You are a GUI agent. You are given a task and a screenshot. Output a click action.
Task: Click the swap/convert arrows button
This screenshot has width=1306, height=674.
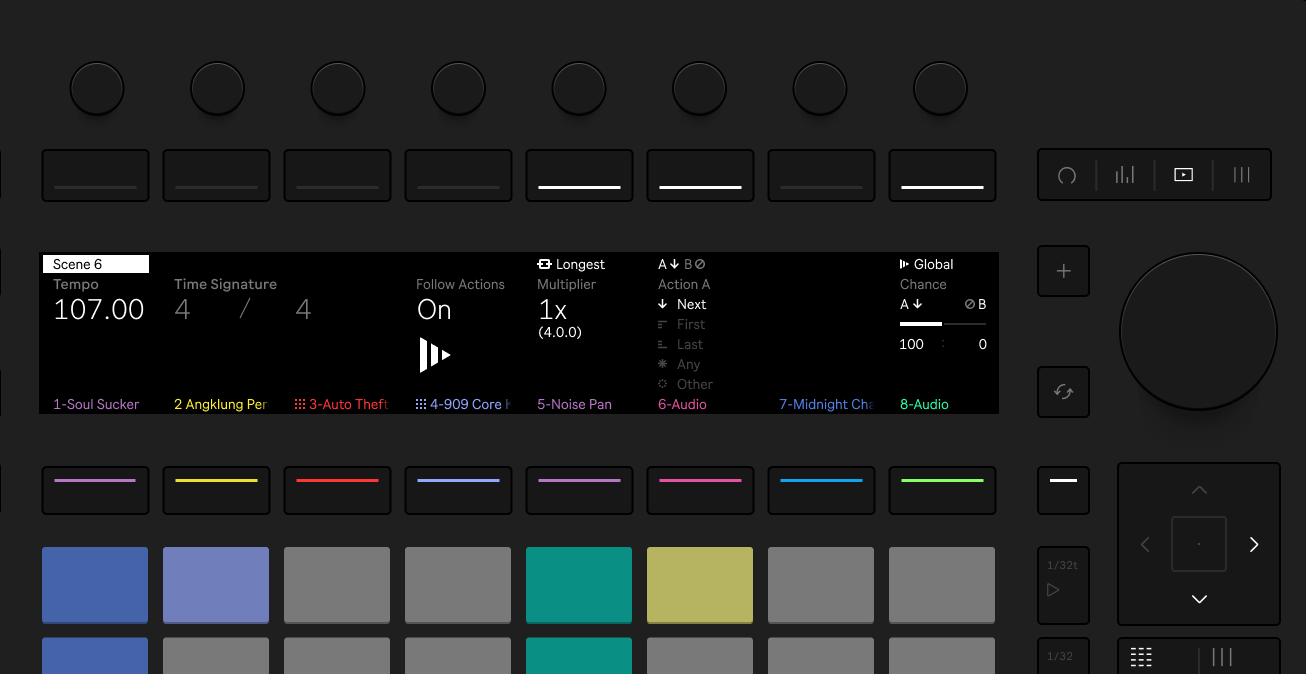(x=1063, y=392)
